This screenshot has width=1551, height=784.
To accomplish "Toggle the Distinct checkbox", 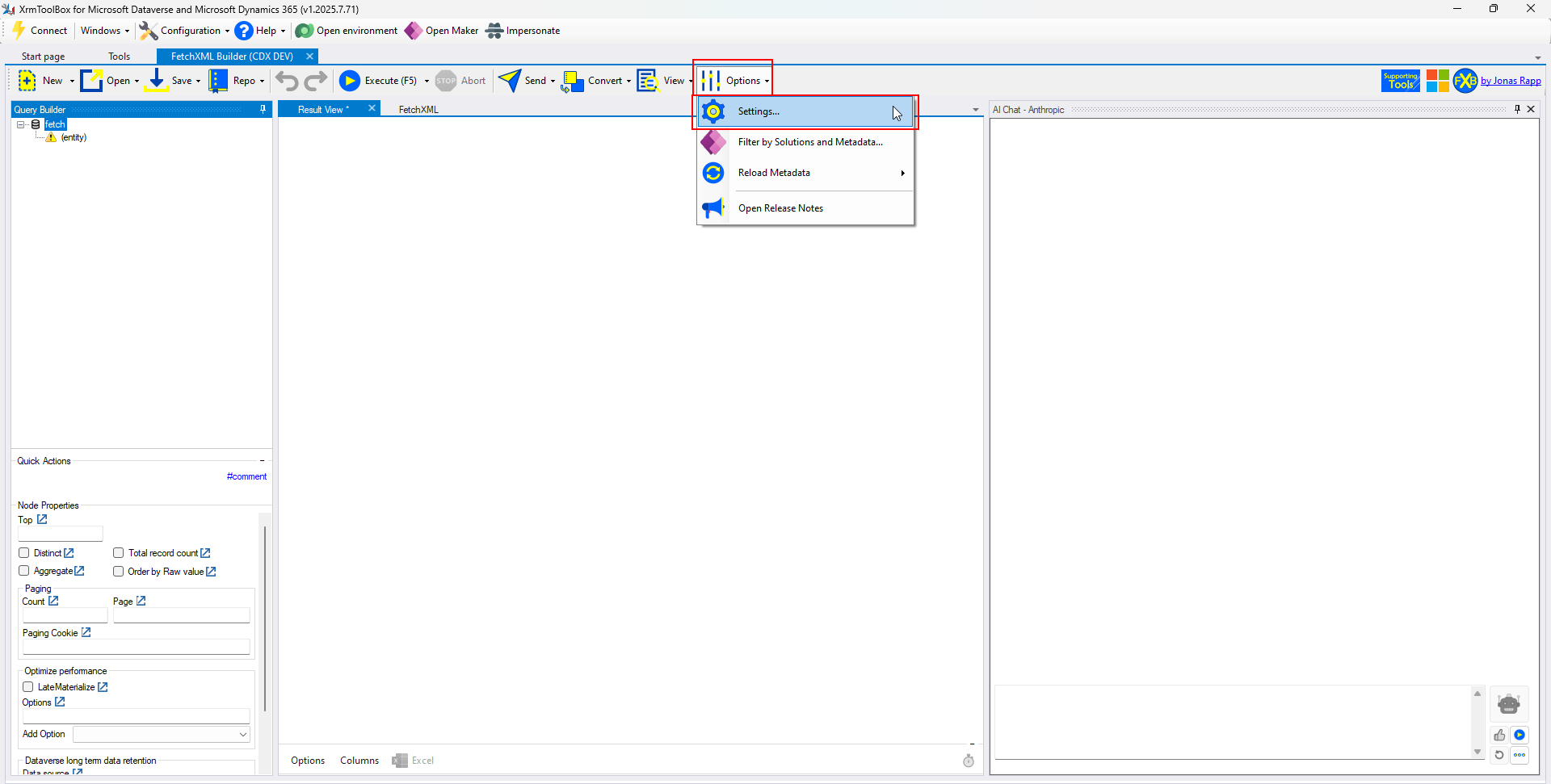I will (24, 553).
